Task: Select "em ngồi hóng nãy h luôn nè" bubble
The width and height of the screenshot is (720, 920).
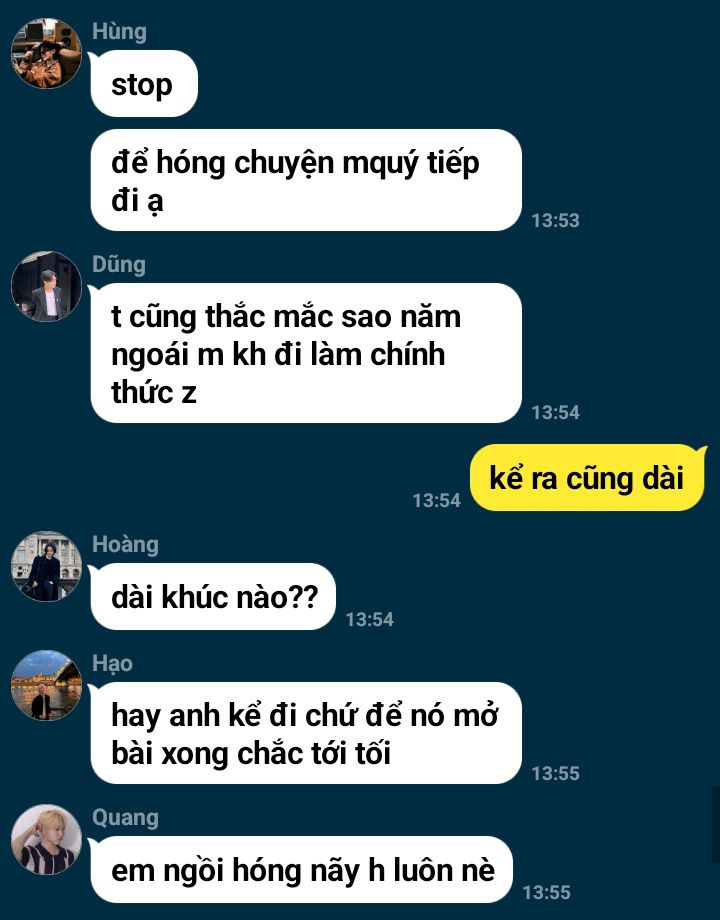Action: 302,870
